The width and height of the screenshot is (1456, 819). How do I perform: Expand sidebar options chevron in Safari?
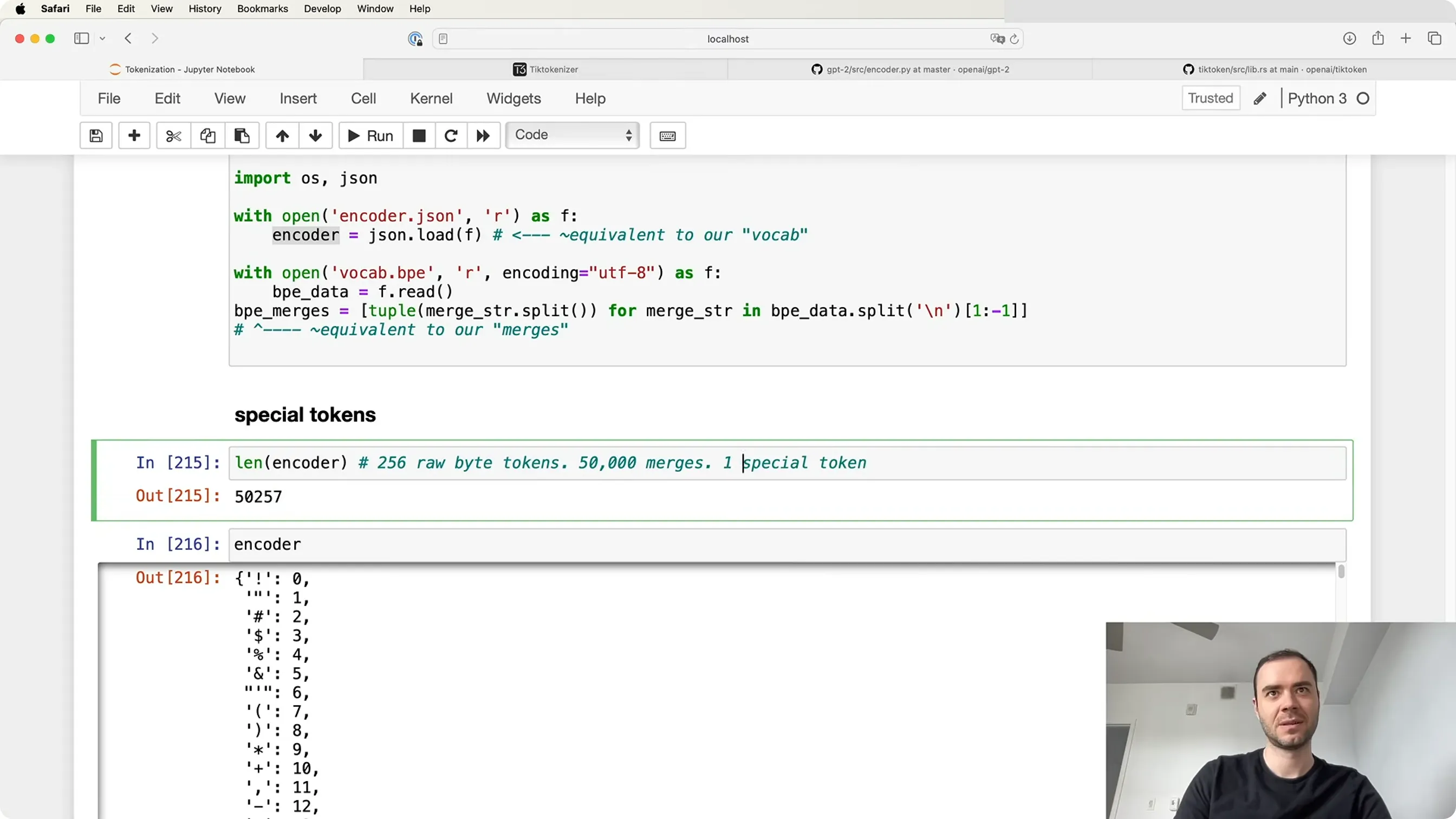point(102,38)
